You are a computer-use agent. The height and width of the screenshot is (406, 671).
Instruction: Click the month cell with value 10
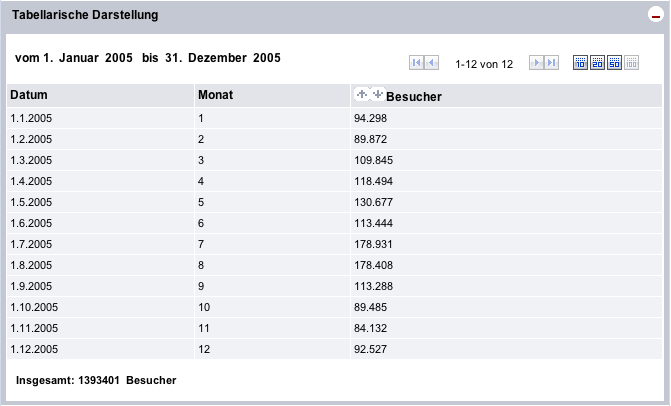click(204, 307)
